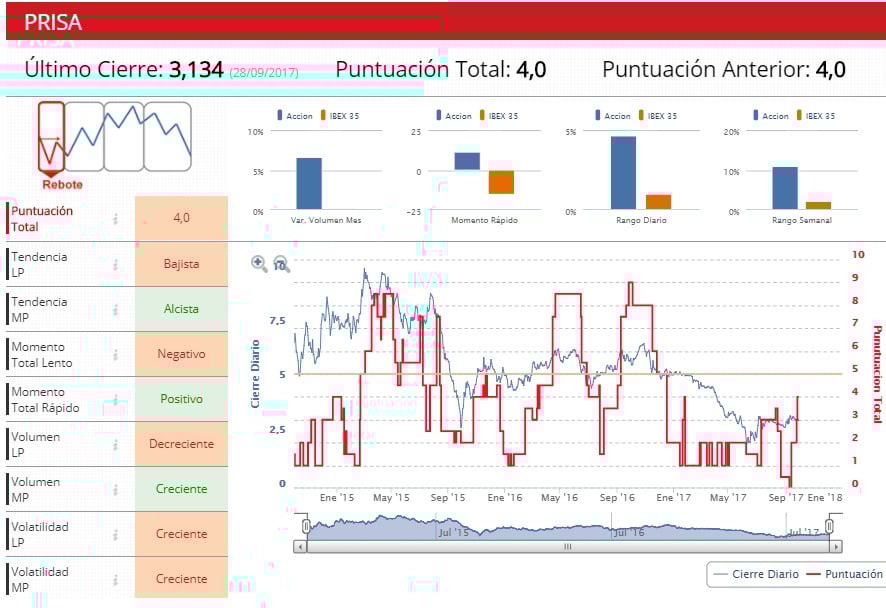Click the Var. Volumen Mes chart caption

tap(326, 220)
